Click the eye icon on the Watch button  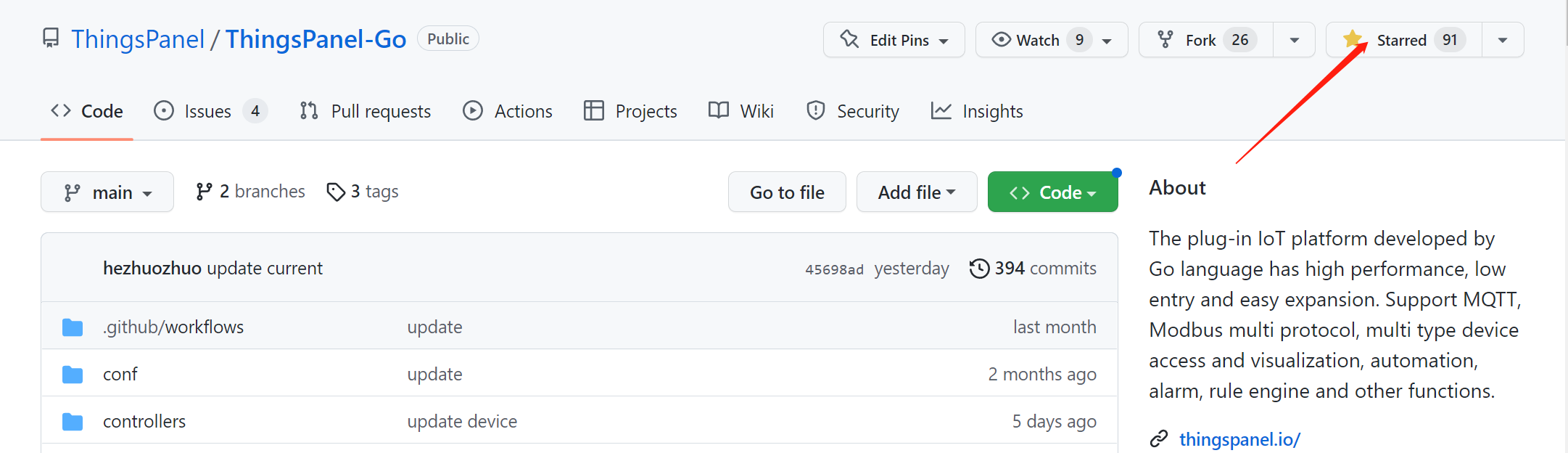click(1001, 39)
